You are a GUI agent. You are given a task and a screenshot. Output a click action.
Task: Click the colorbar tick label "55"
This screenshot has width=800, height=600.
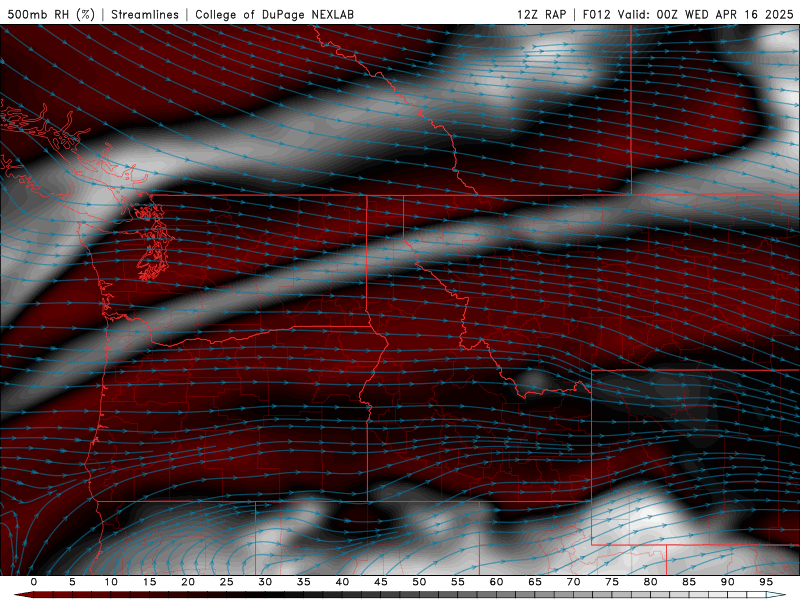tap(458, 582)
